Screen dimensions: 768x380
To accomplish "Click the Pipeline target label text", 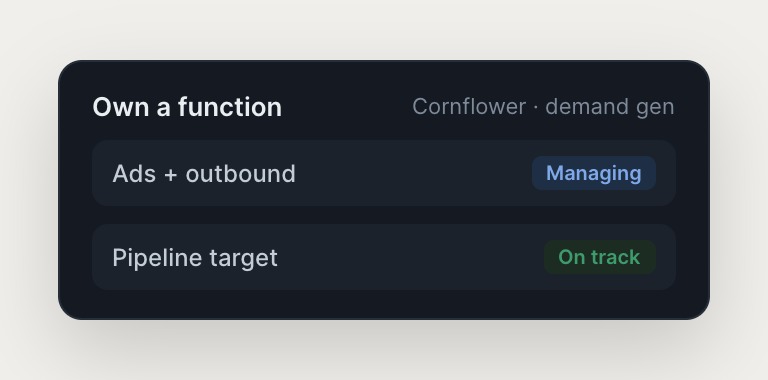I will click(195, 258).
